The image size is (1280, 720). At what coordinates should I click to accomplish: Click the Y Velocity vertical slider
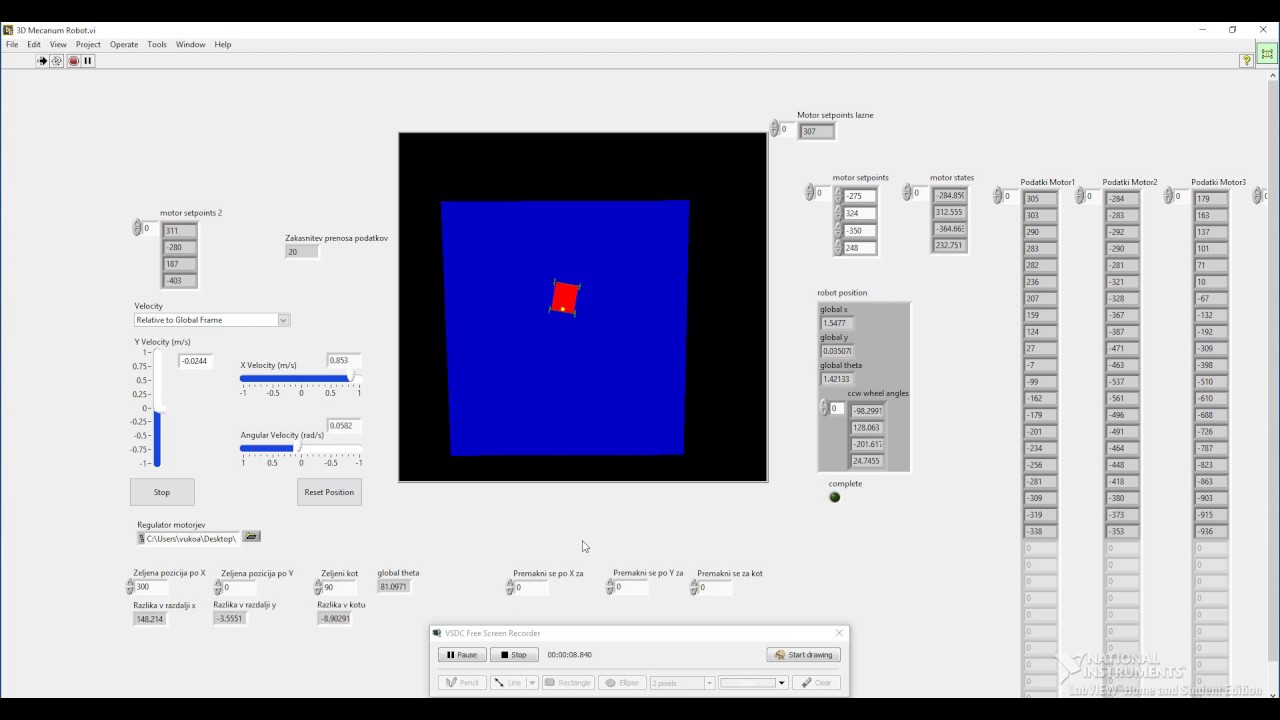(x=157, y=408)
